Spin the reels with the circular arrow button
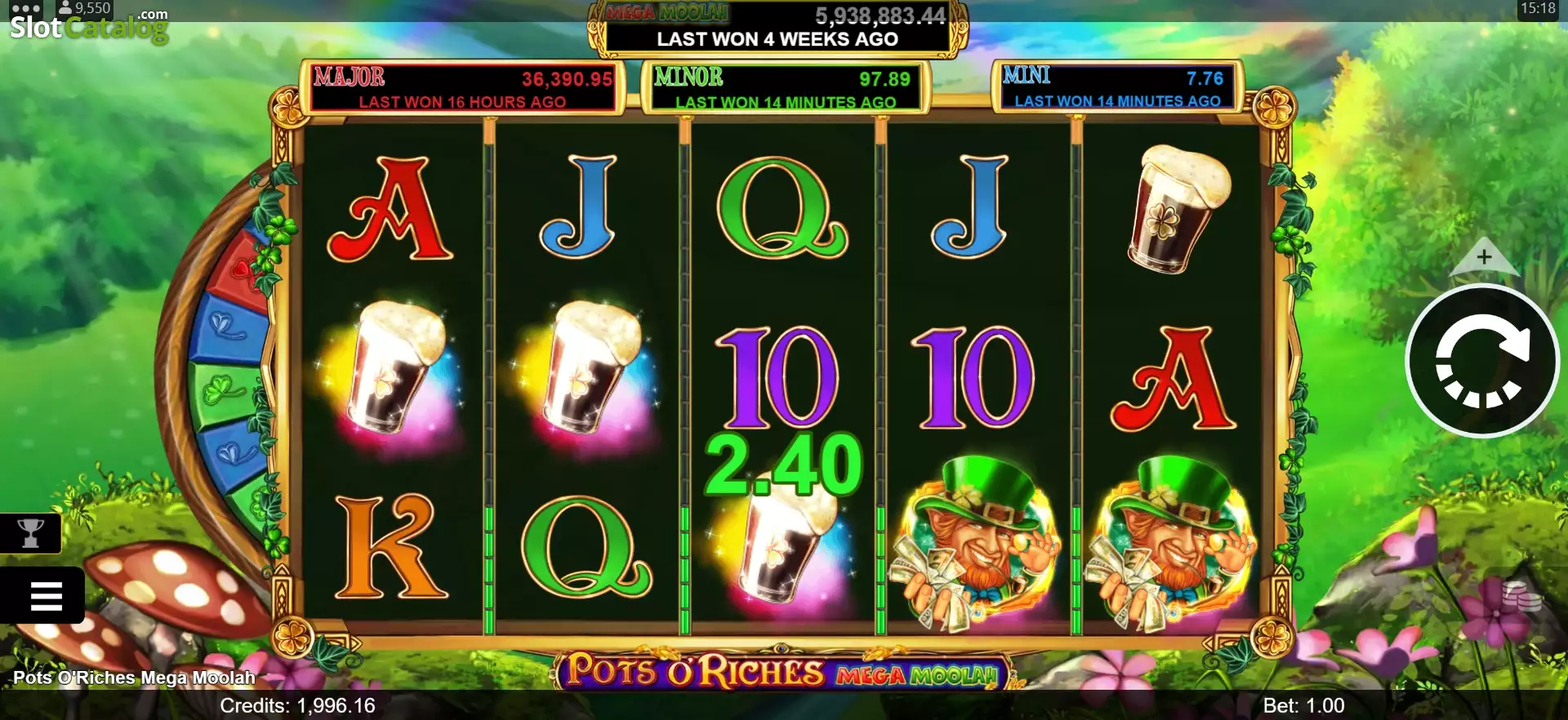Image resolution: width=1568 pixels, height=720 pixels. 1482,360
